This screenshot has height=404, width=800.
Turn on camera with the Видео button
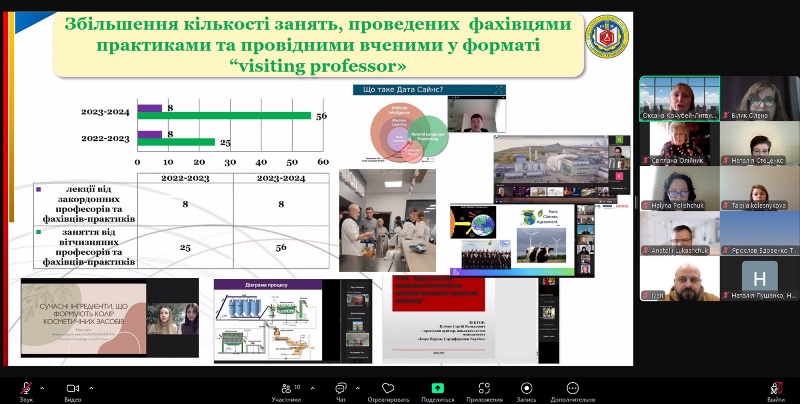click(x=73, y=391)
